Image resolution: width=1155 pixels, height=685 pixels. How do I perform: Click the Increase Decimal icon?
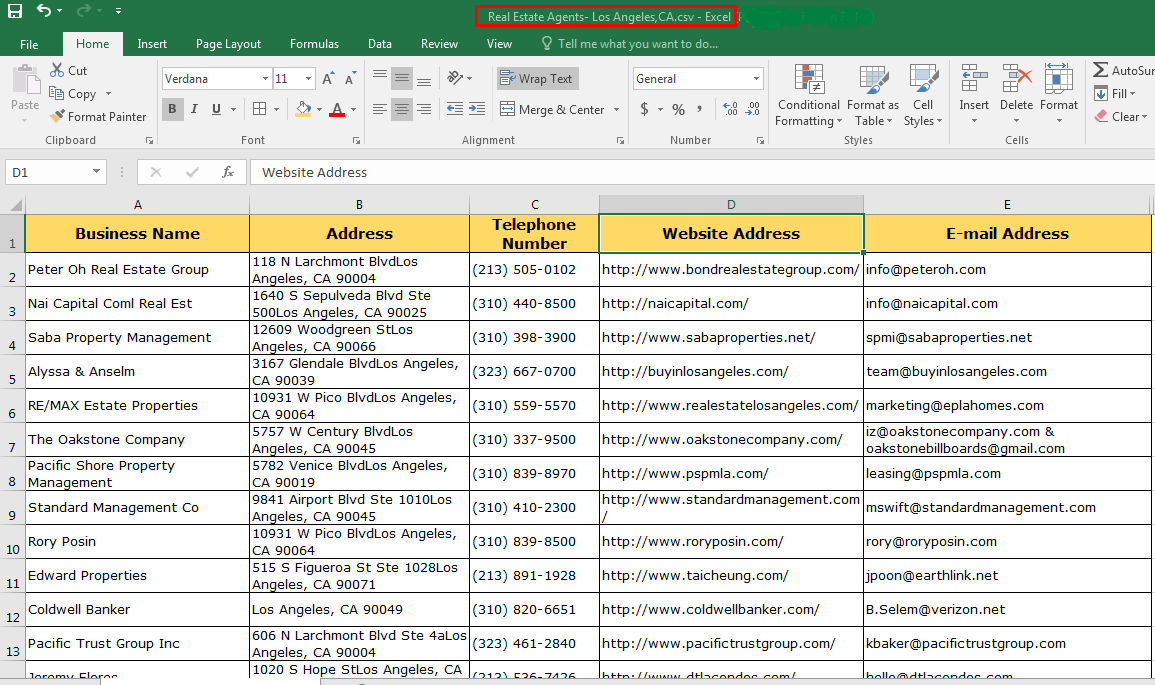click(x=729, y=112)
